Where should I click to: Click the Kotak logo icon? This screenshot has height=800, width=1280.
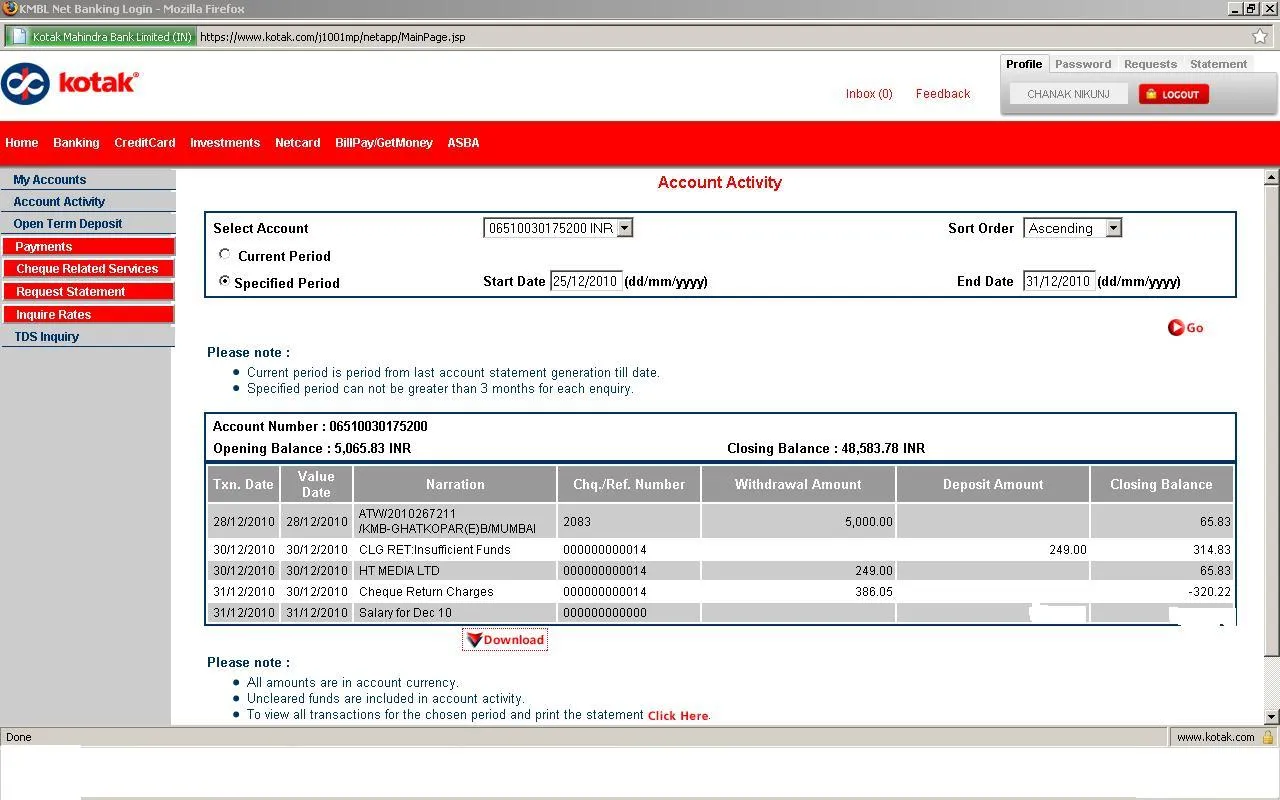(x=26, y=84)
